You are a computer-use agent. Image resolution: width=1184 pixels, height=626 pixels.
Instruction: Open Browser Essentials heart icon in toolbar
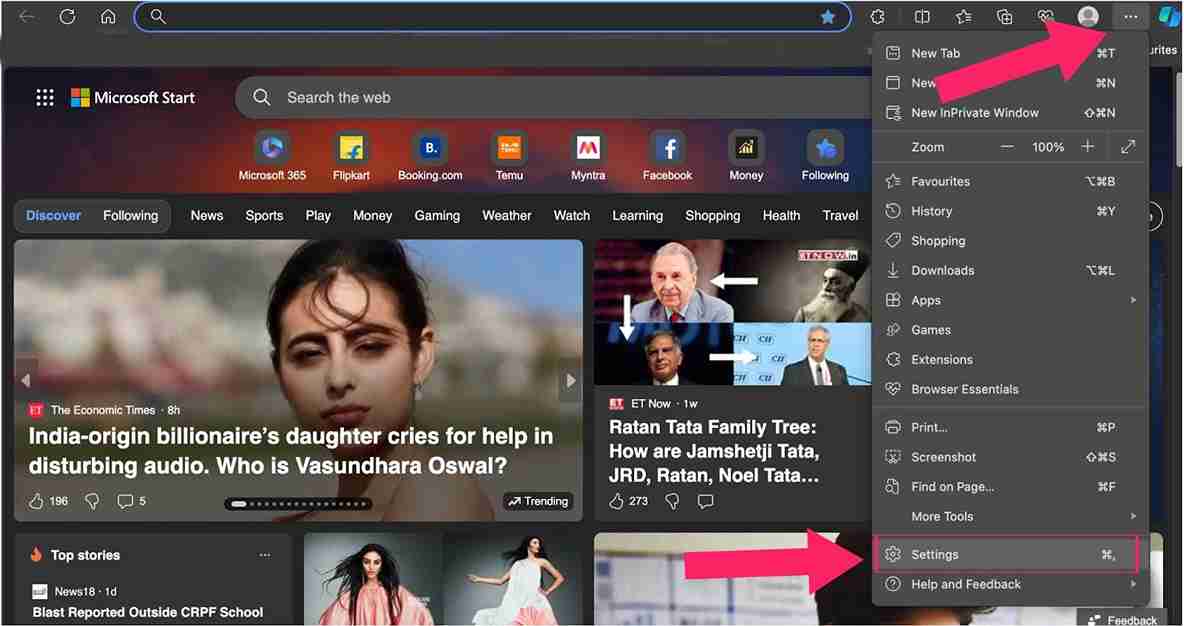1045,17
